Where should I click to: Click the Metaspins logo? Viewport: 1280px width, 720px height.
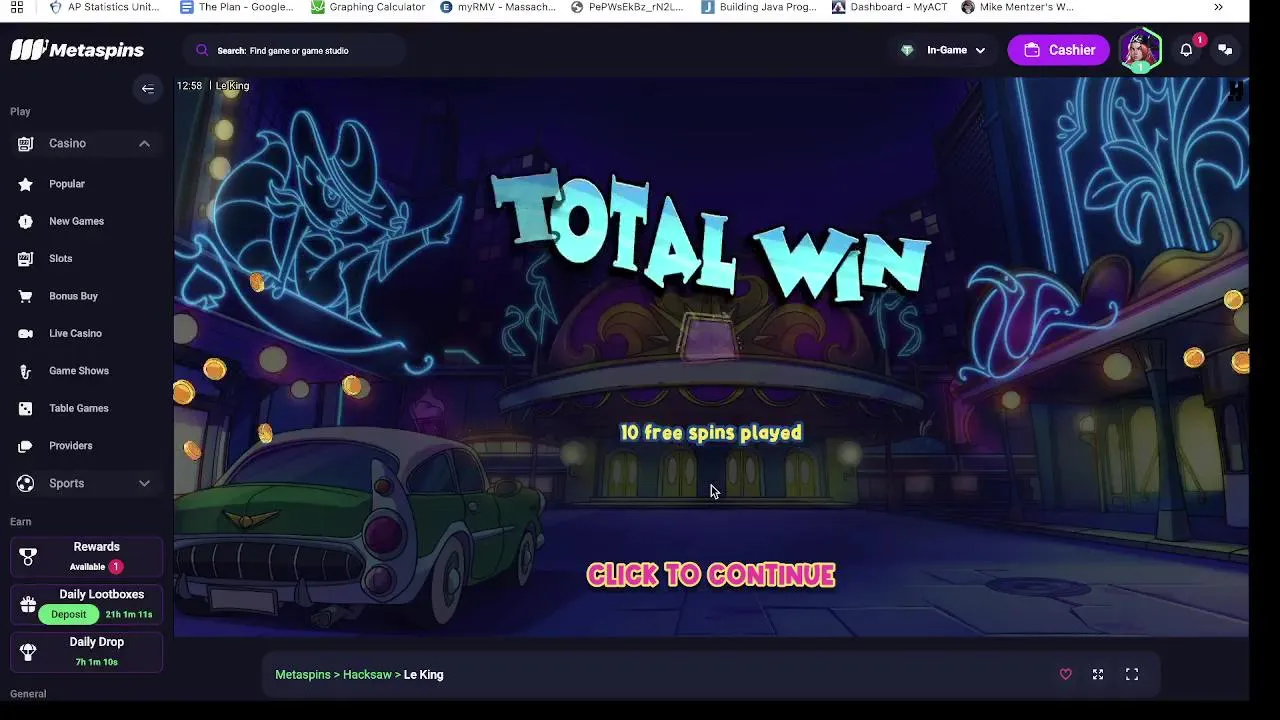77,50
